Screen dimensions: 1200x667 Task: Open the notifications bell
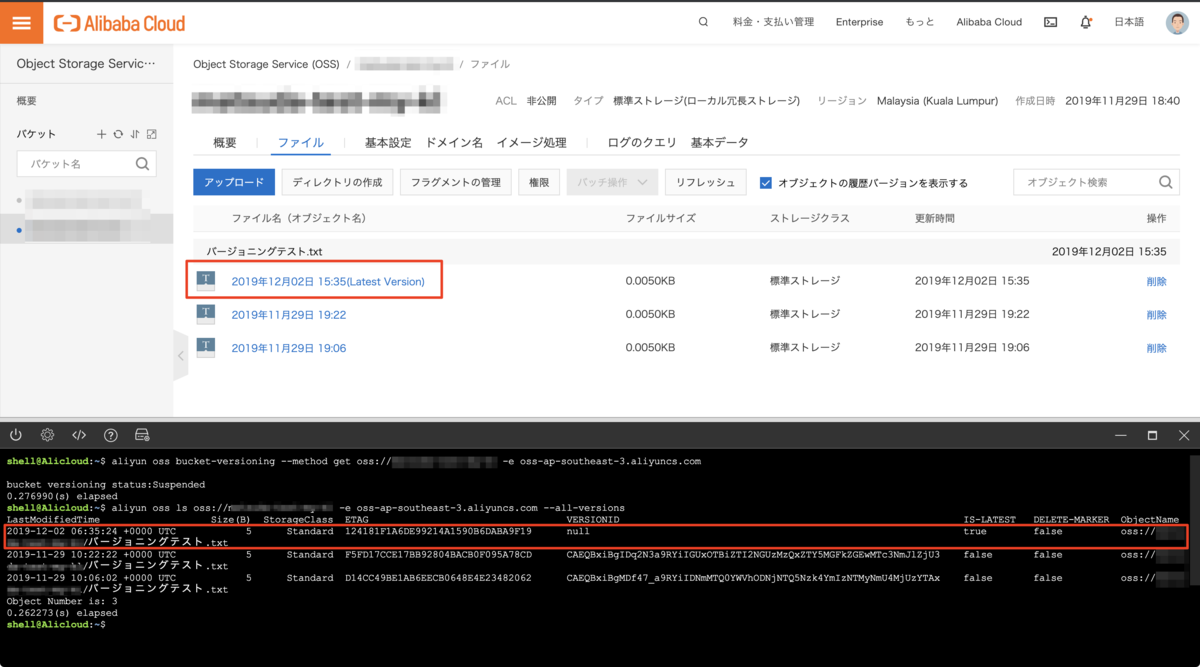(1085, 22)
